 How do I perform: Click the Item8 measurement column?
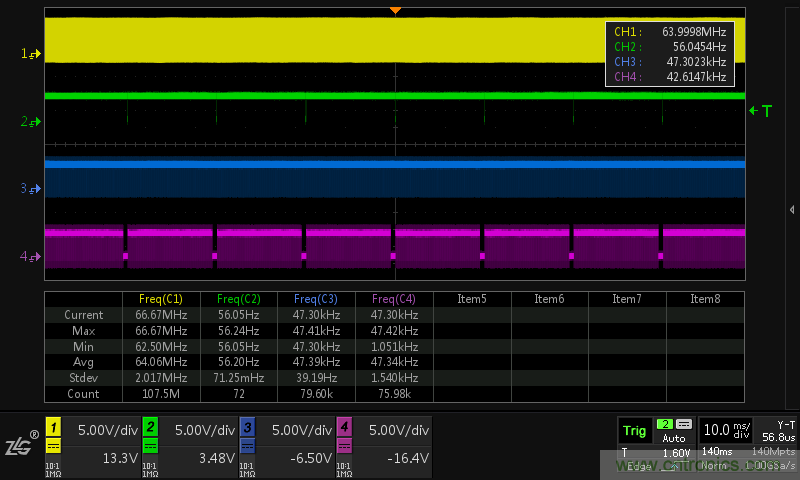705,299
